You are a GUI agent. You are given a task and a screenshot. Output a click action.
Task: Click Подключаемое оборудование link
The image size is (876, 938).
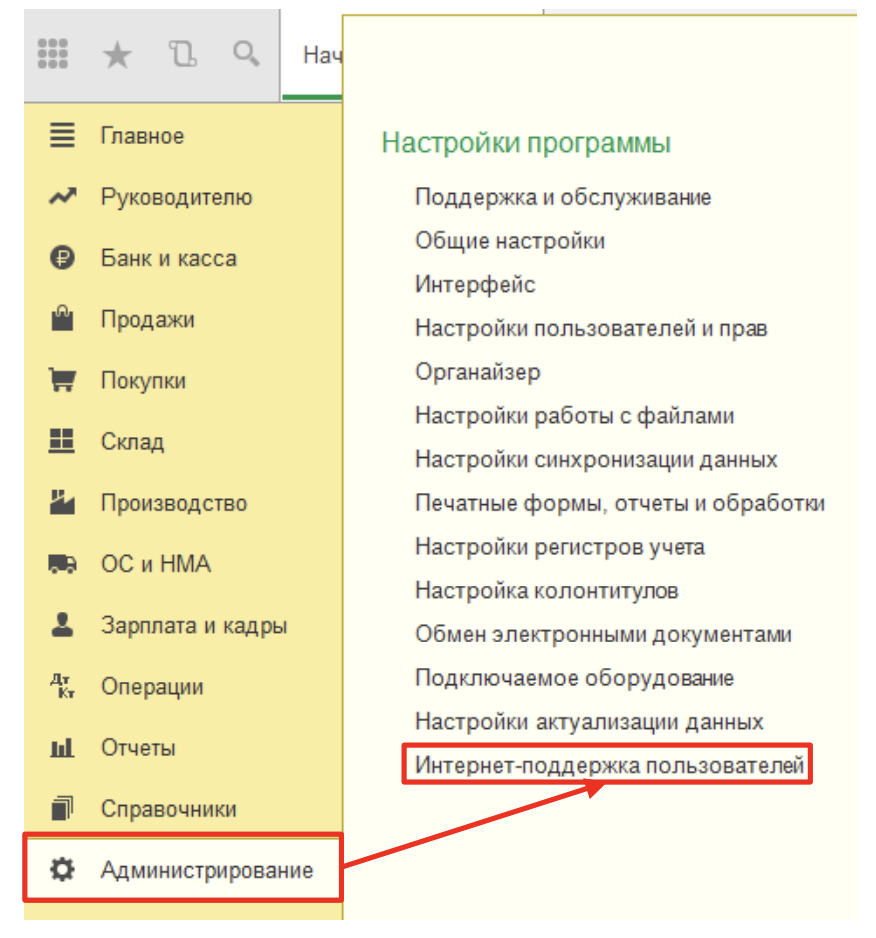point(574,678)
